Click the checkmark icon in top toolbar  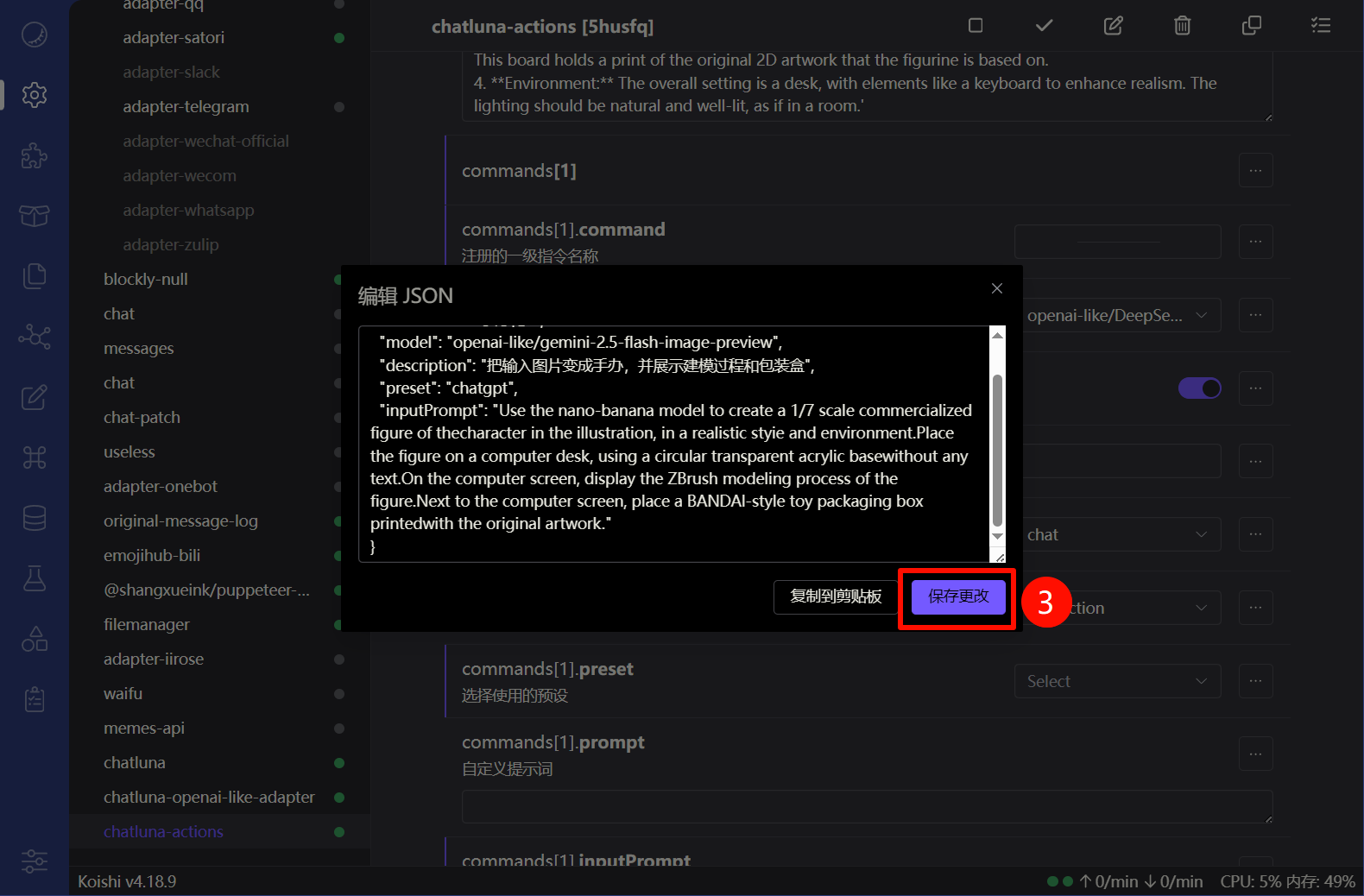1044,26
